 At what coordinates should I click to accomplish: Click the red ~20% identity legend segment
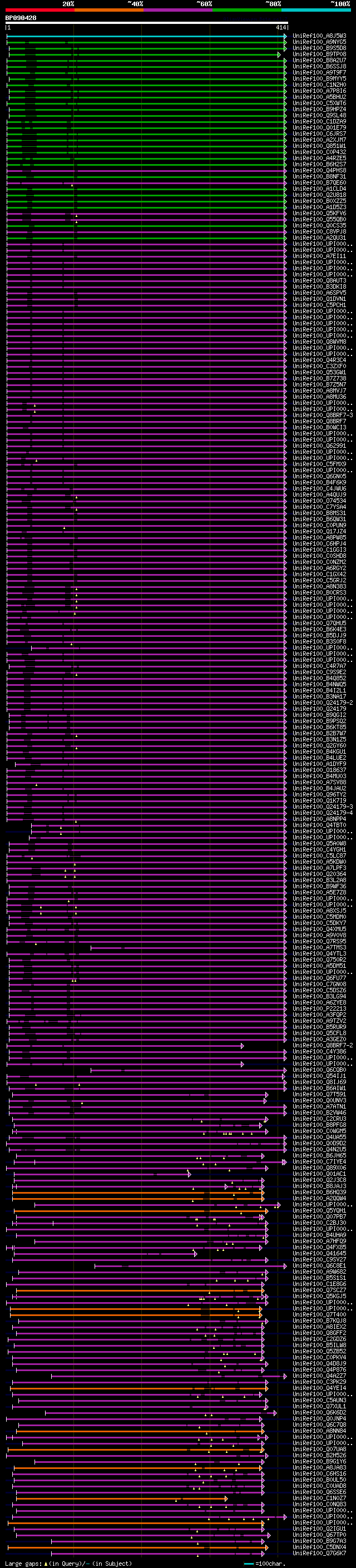39,10
